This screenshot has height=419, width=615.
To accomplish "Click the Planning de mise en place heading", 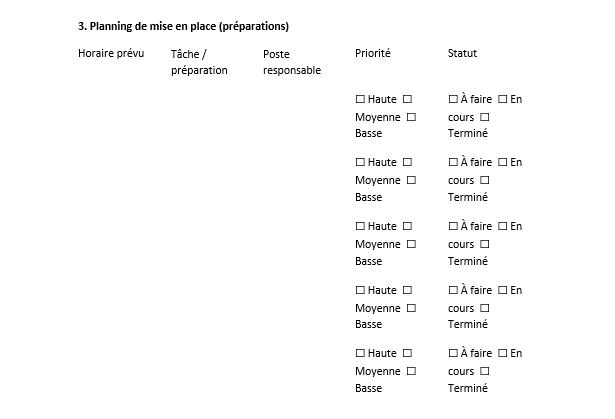I will click(x=190, y=25).
